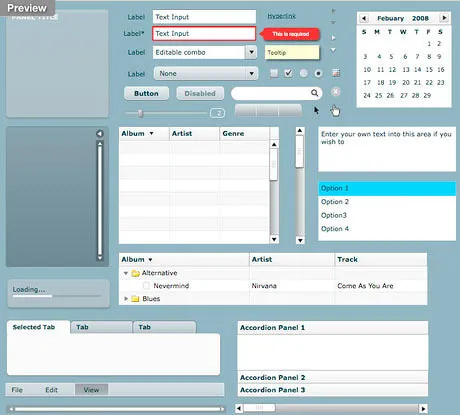
Task: Tick the unchecked square checkbox
Action: [274, 73]
